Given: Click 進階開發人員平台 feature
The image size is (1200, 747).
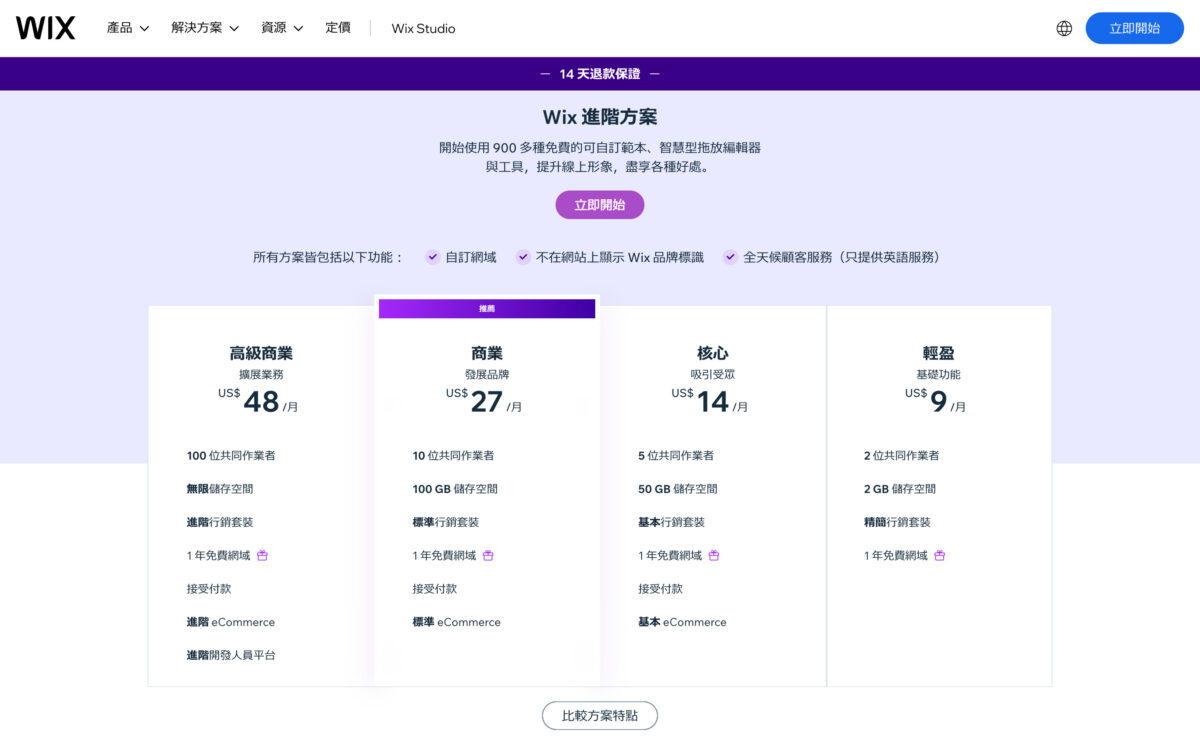Looking at the screenshot, I should [231, 655].
